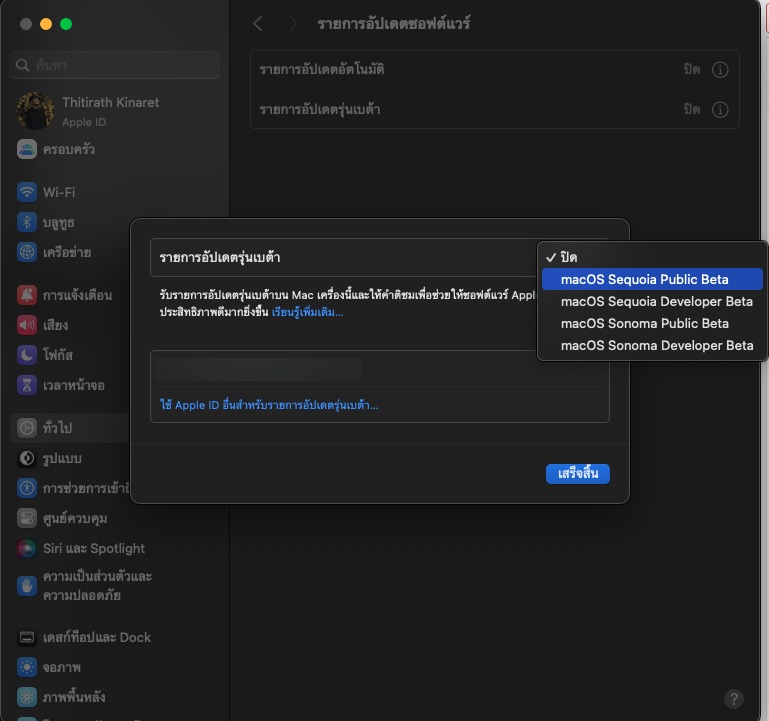
Task: Select Siri และ Spotlight icon
Action: (x=27, y=548)
